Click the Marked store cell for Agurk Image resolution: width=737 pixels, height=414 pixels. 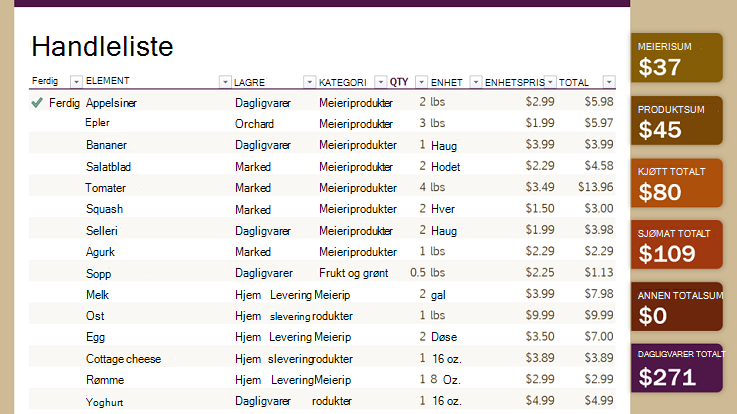pos(253,252)
